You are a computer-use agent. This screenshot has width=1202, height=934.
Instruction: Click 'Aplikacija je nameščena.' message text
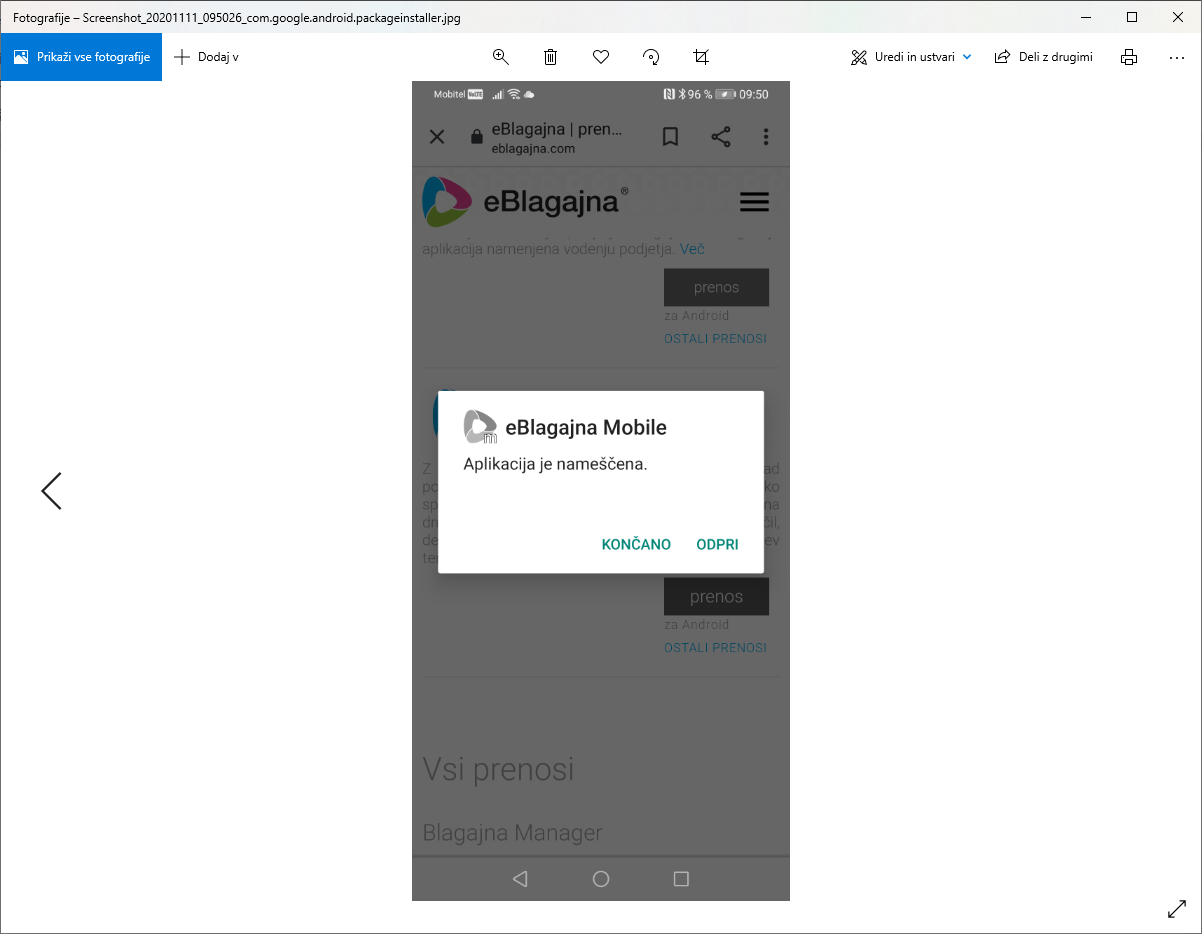(555, 465)
